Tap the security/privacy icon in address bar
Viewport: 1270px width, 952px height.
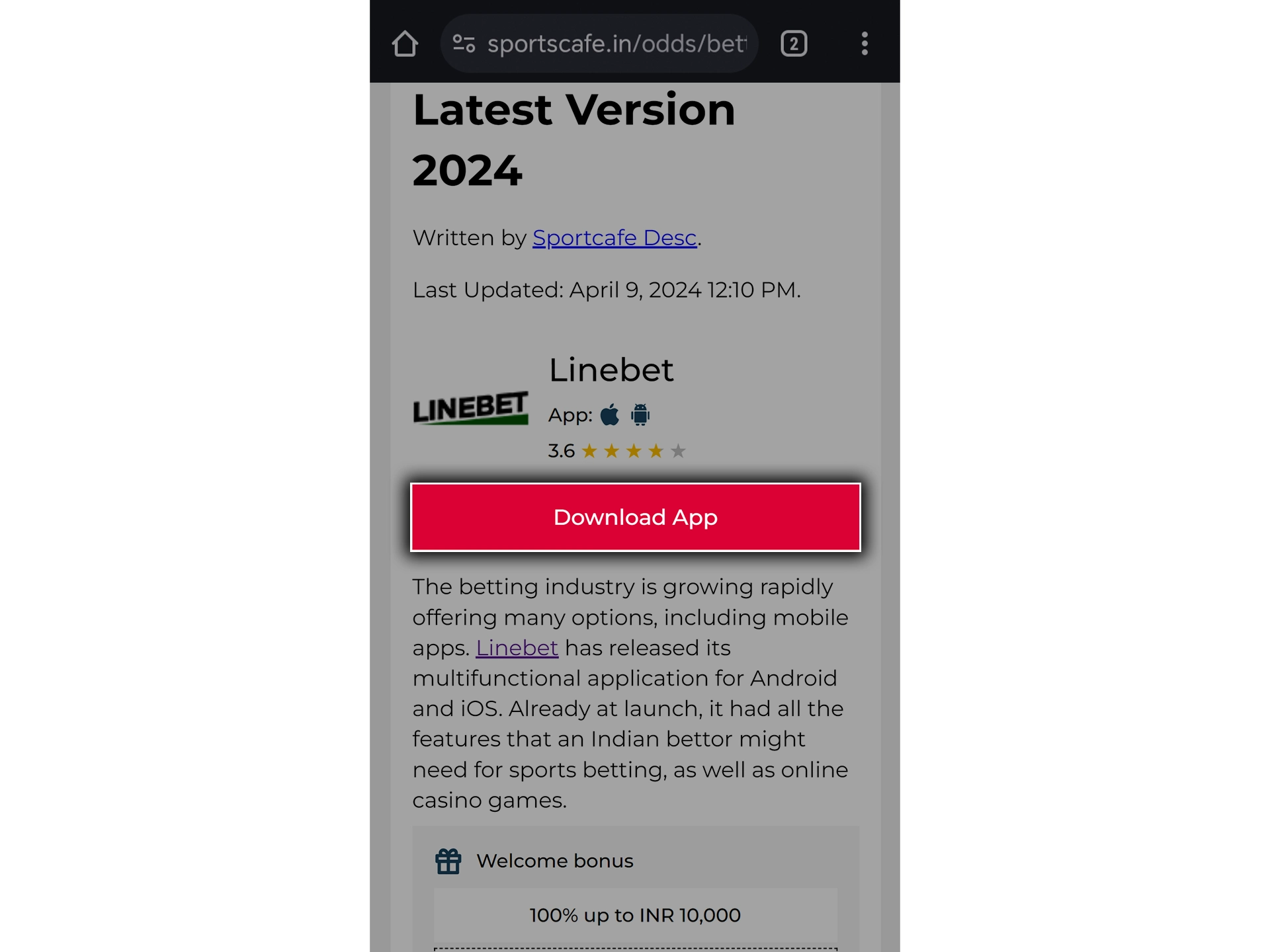pos(463,43)
